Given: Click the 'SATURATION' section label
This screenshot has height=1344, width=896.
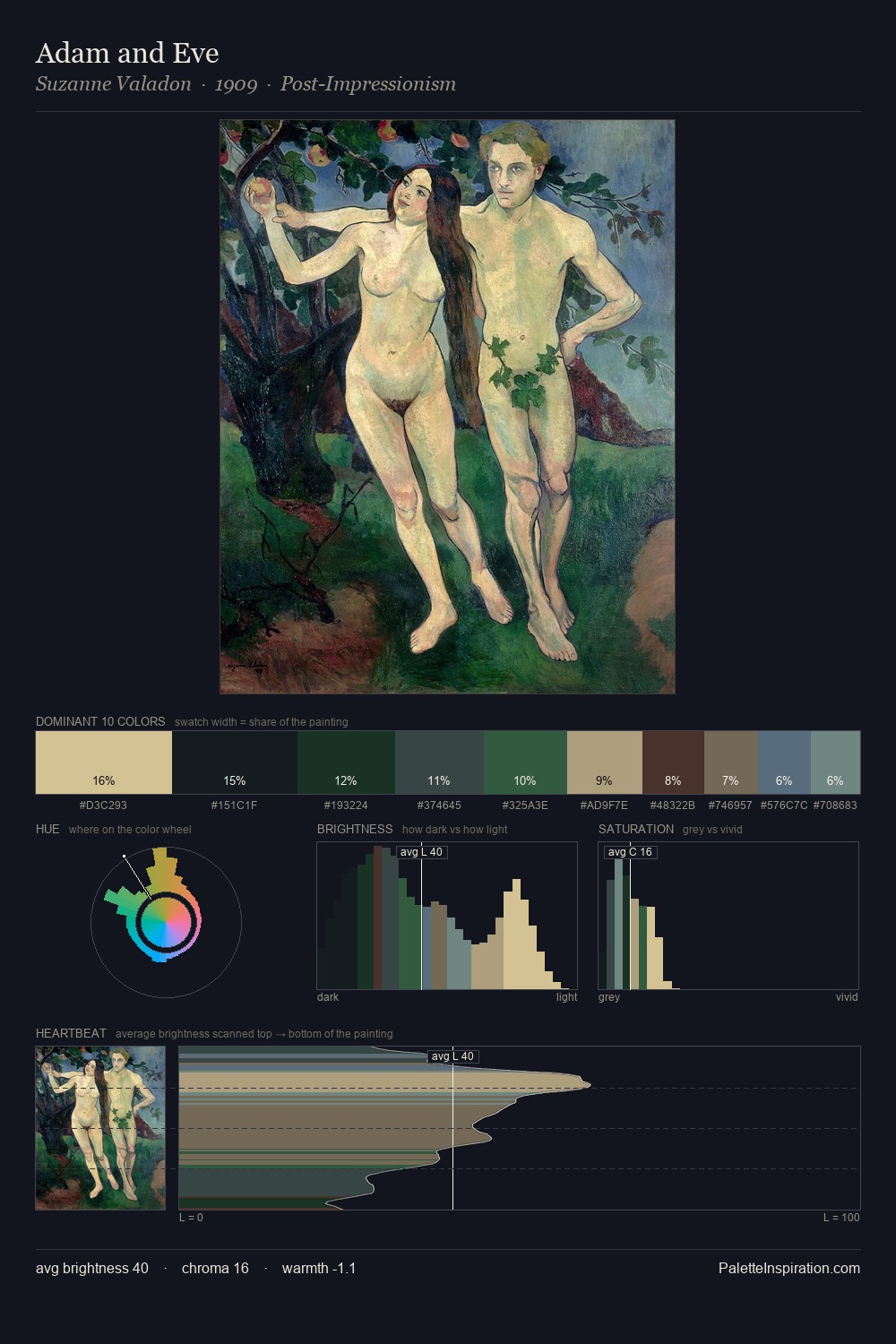Looking at the screenshot, I should click(x=636, y=829).
